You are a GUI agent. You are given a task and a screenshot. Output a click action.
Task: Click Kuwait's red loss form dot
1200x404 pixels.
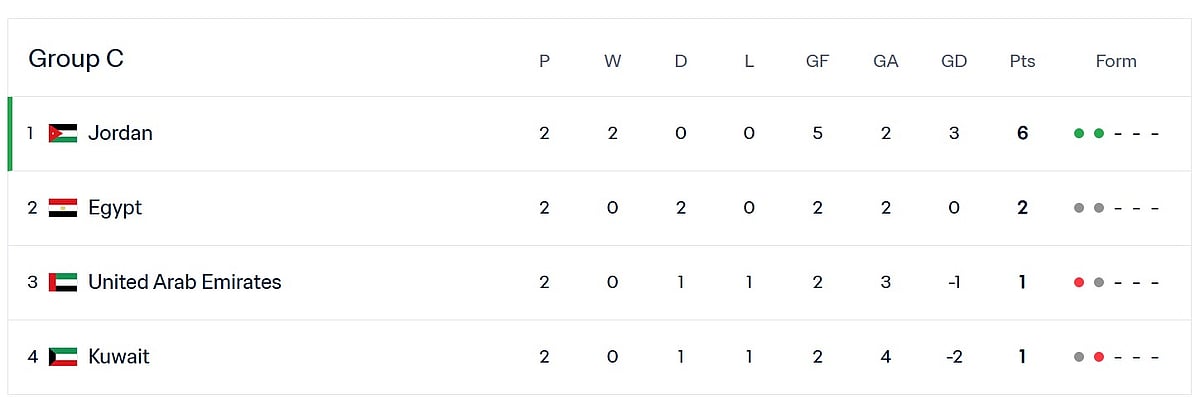[x=1099, y=357]
